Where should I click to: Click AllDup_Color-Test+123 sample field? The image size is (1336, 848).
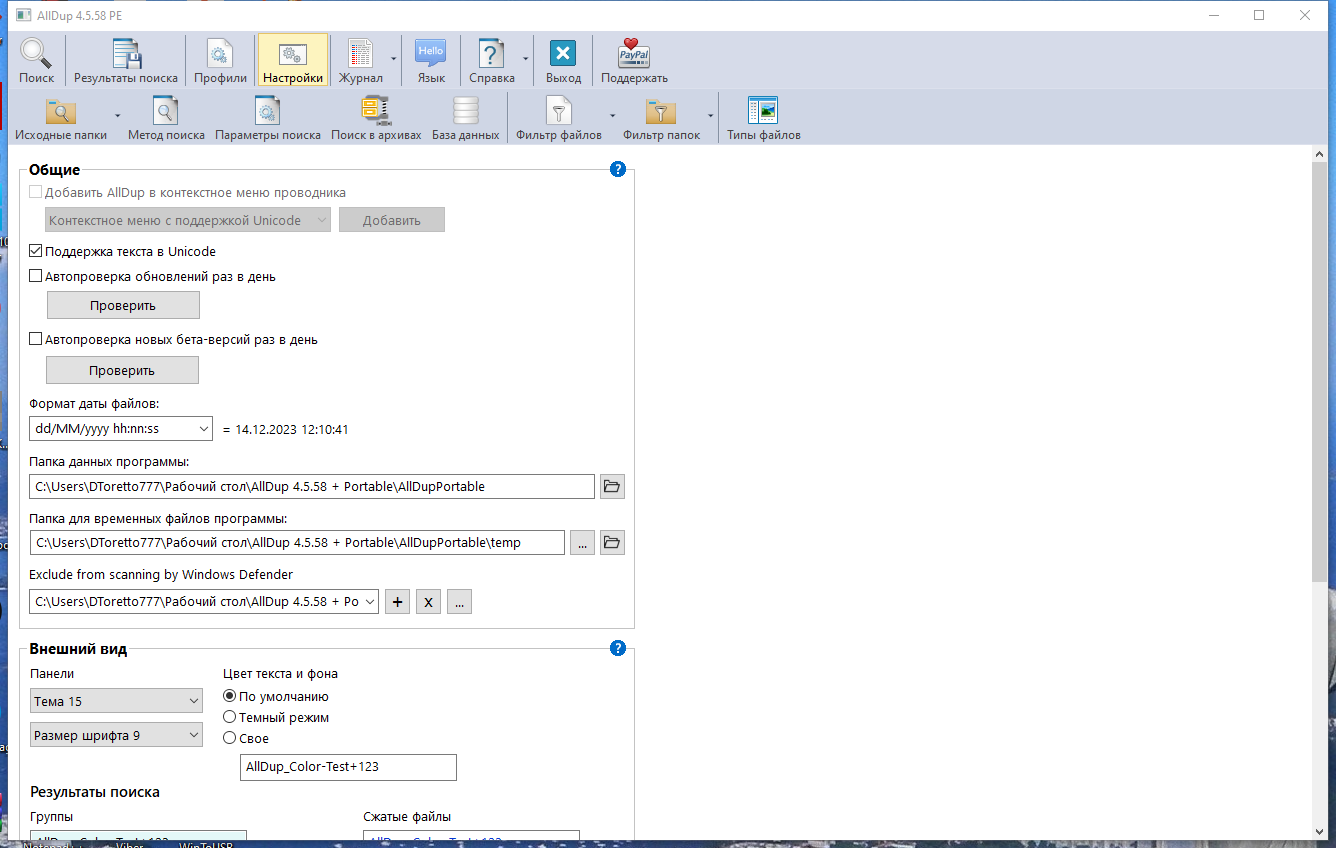pos(348,767)
